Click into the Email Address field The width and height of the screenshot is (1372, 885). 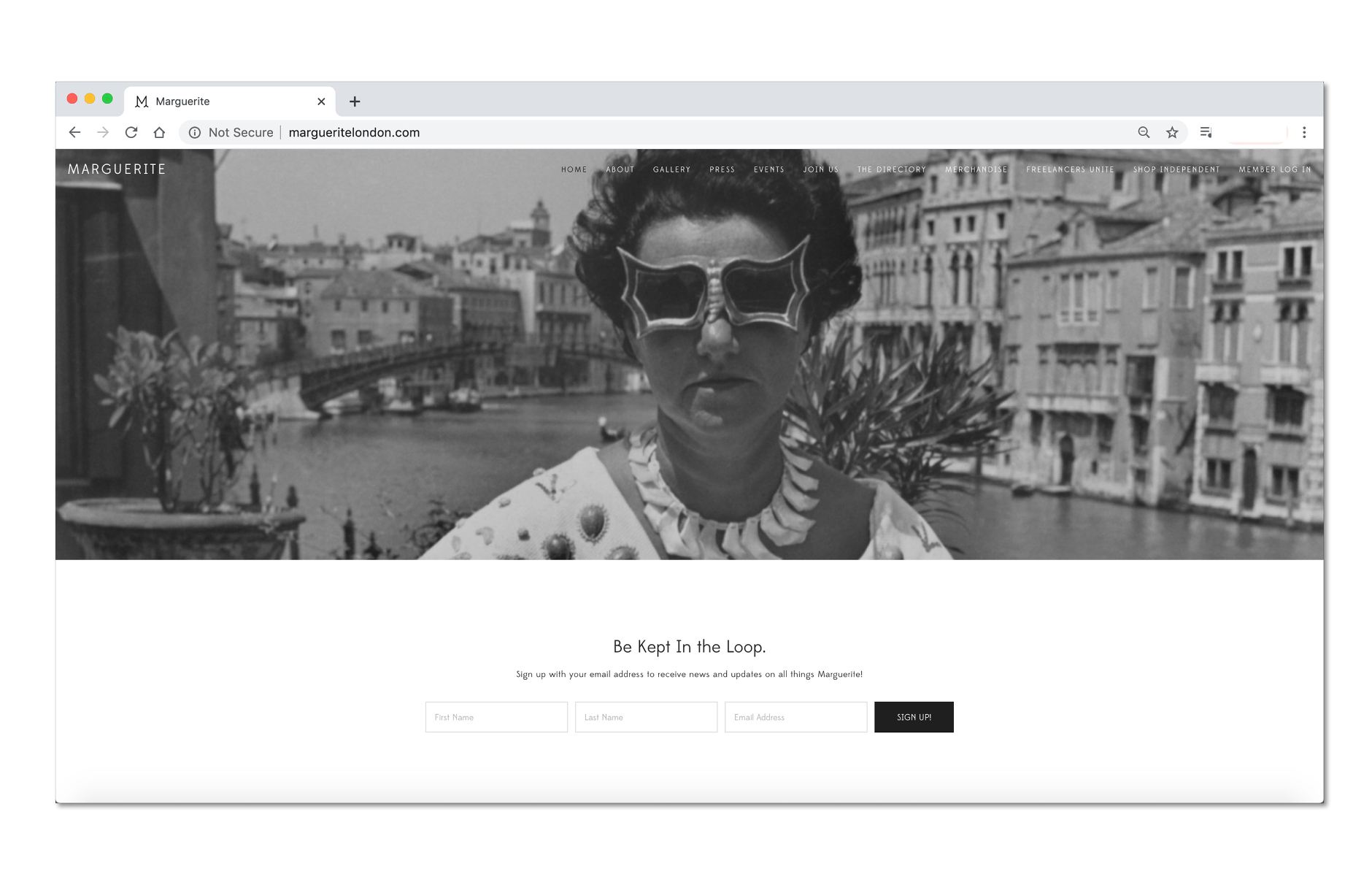pos(795,717)
